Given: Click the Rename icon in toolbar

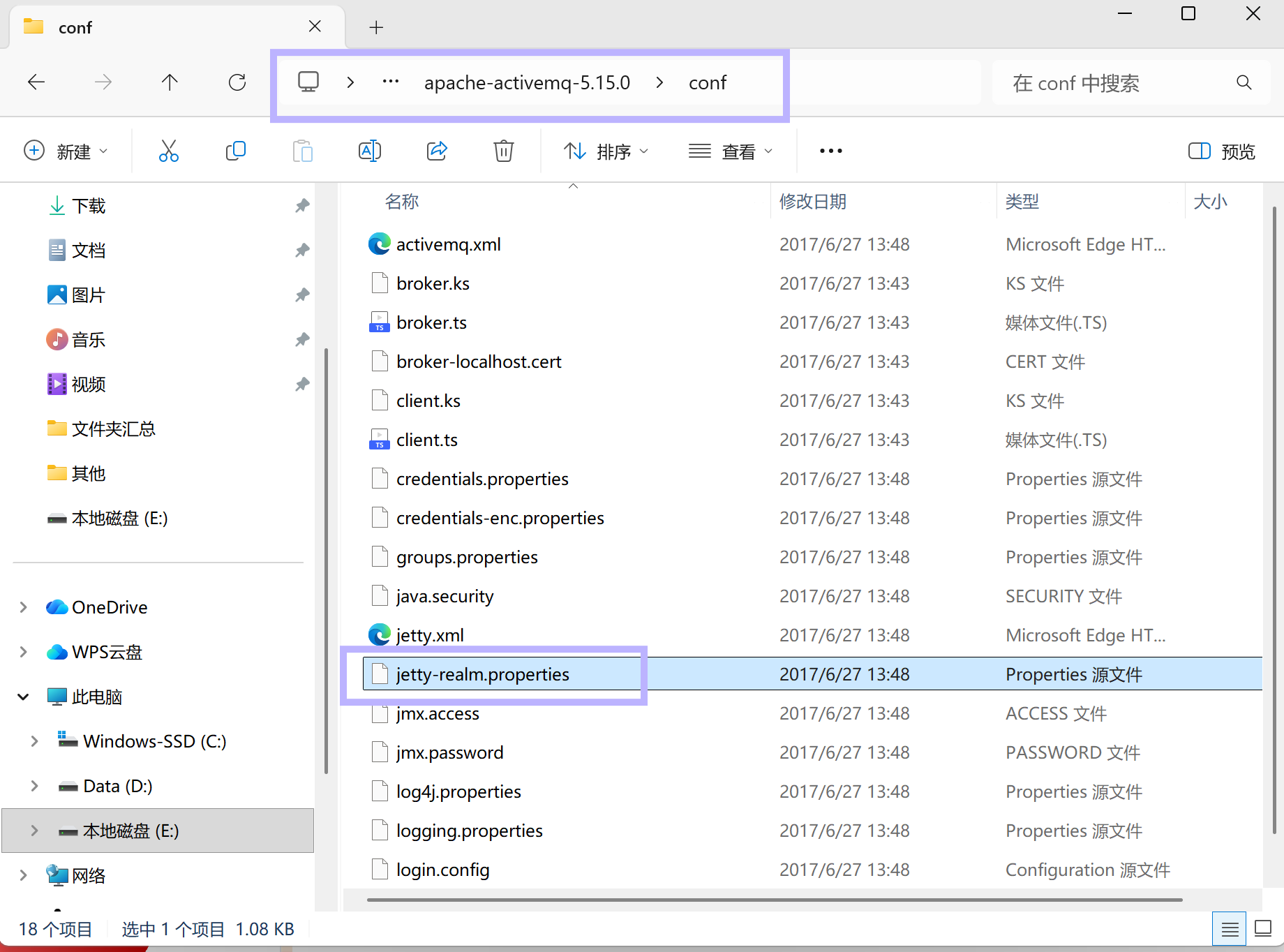Looking at the screenshot, I should [x=369, y=151].
